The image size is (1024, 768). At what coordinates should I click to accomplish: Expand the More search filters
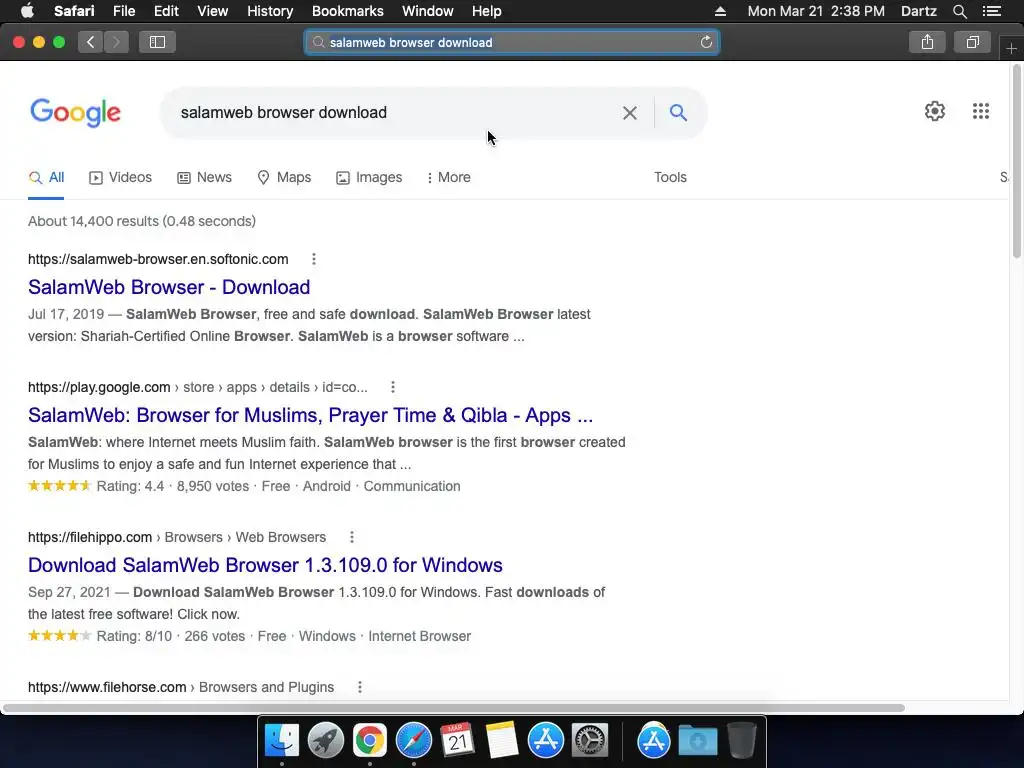448,178
